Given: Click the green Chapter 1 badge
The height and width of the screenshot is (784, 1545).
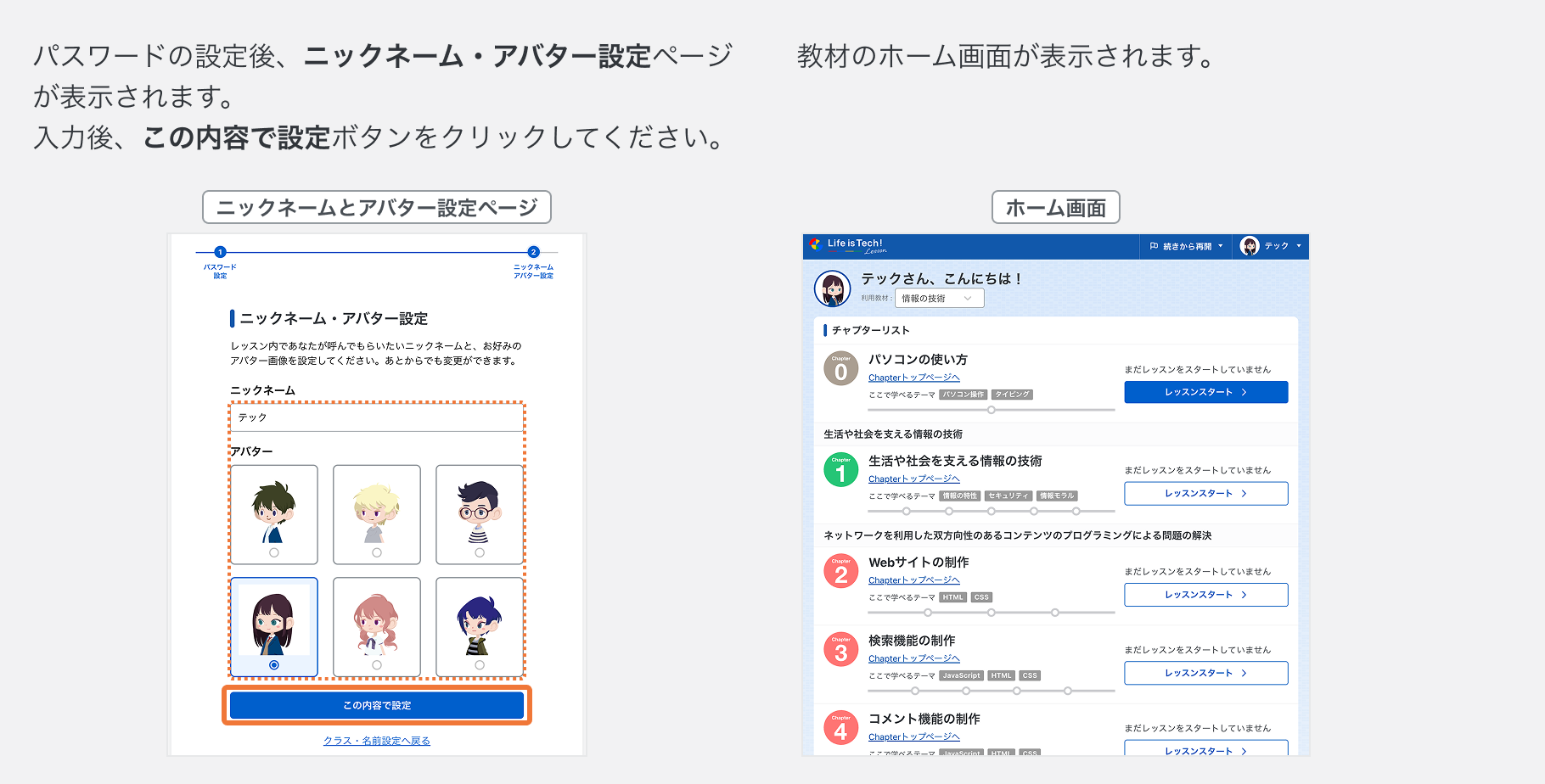Looking at the screenshot, I should pos(840,468).
